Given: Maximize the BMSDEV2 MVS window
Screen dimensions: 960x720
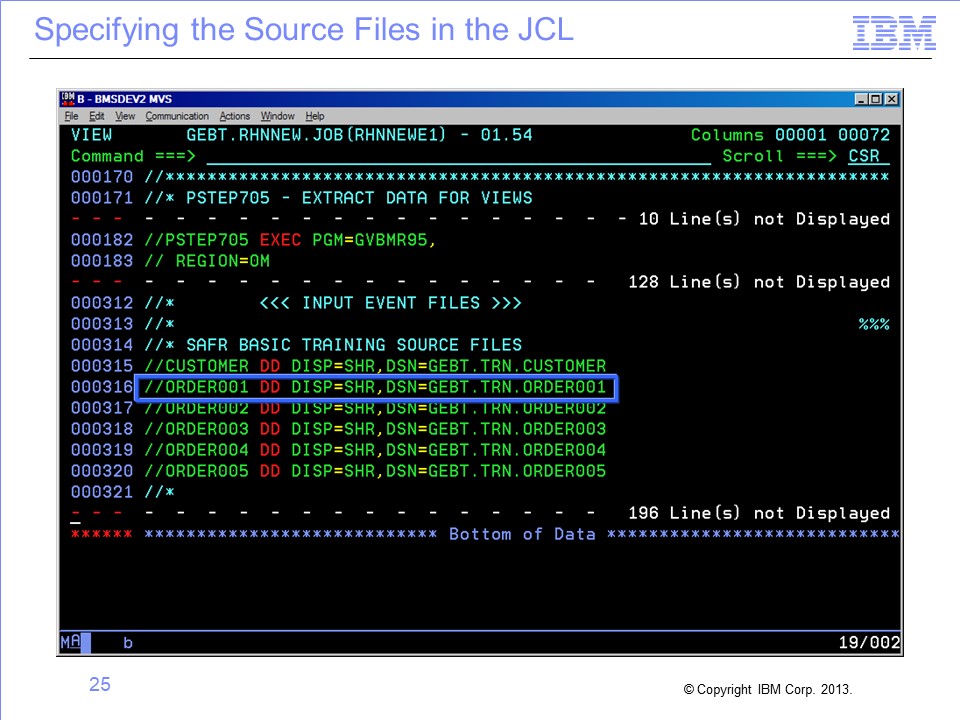Looking at the screenshot, I should point(876,99).
